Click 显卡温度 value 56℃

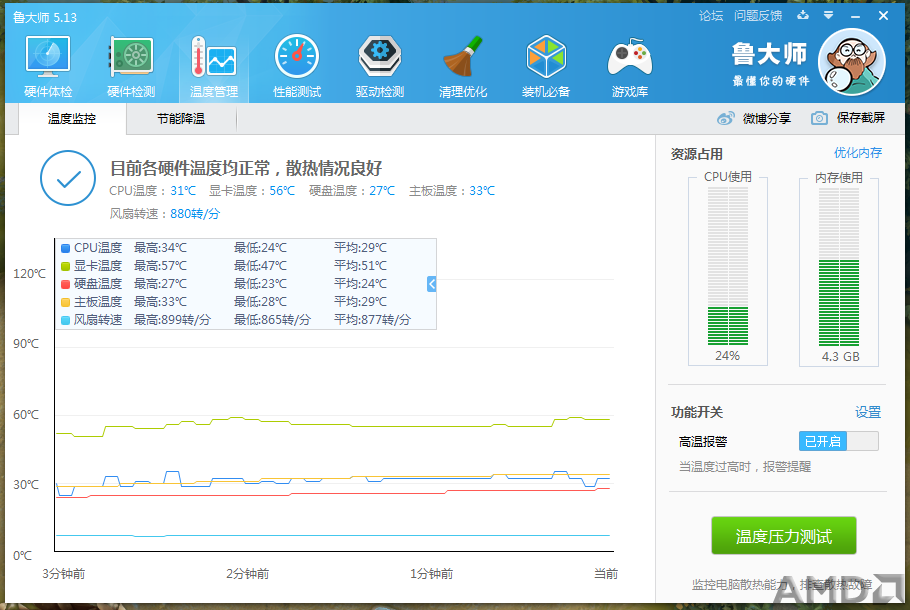(x=282, y=190)
